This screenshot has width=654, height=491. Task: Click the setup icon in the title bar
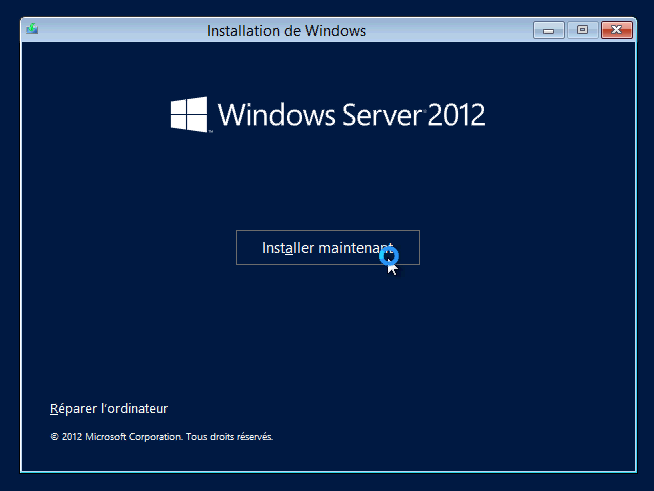pyautogui.click(x=32, y=29)
